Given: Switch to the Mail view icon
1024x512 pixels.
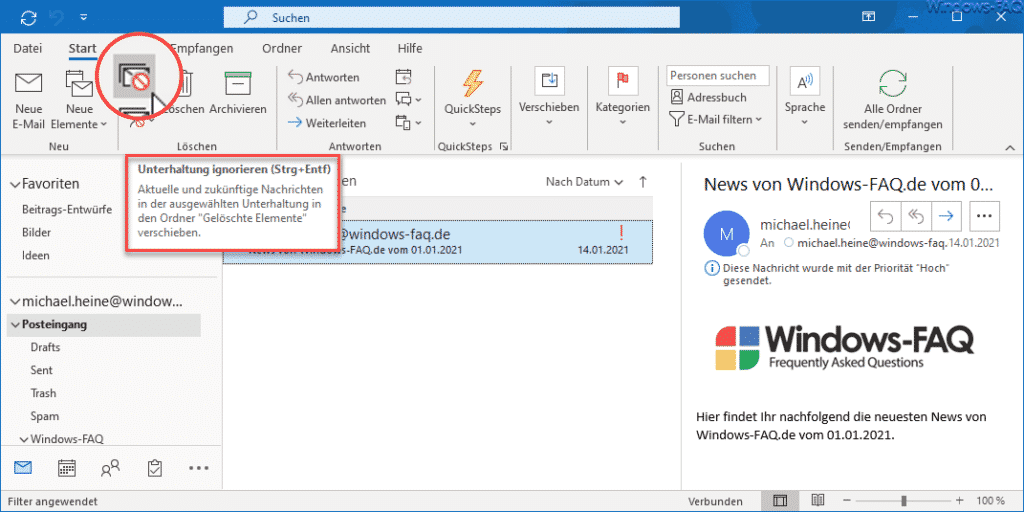Looking at the screenshot, I should click(24, 468).
